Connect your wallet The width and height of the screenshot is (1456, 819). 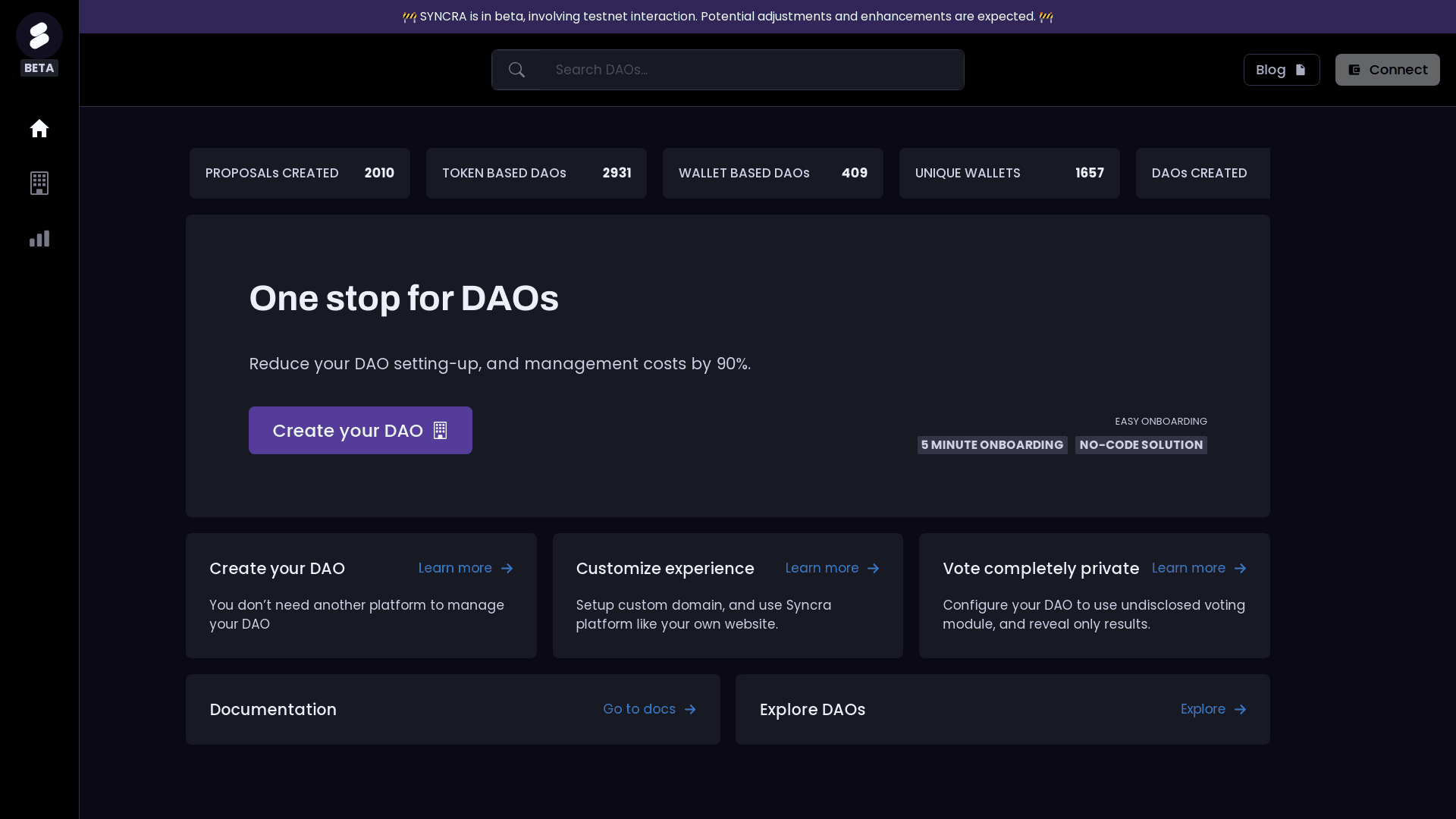[1388, 70]
